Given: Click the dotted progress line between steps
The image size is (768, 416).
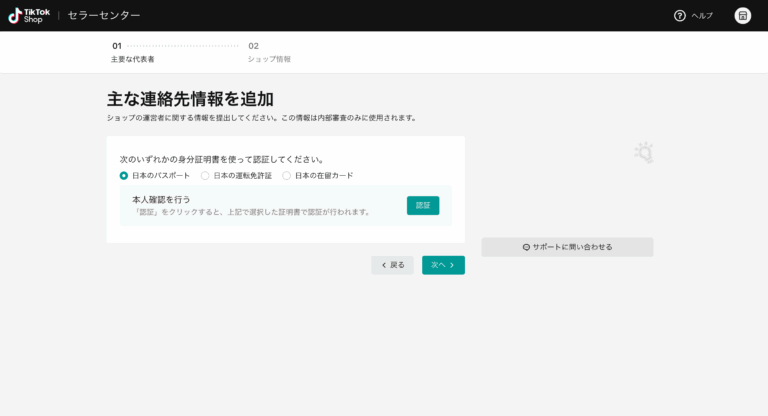Looking at the screenshot, I should tap(184, 46).
